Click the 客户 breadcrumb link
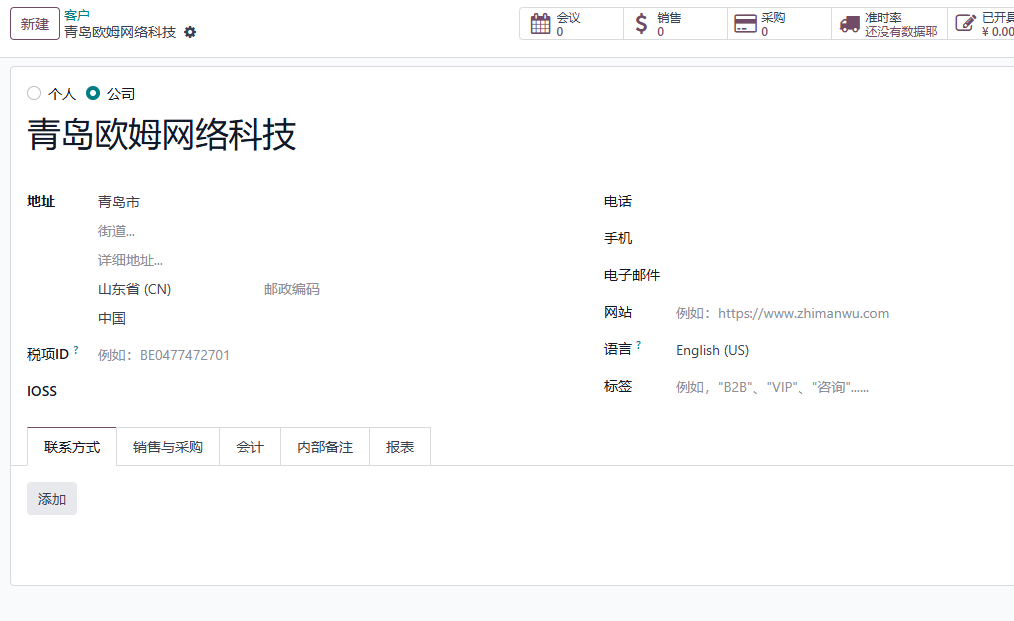The width and height of the screenshot is (1014, 621). [x=77, y=15]
